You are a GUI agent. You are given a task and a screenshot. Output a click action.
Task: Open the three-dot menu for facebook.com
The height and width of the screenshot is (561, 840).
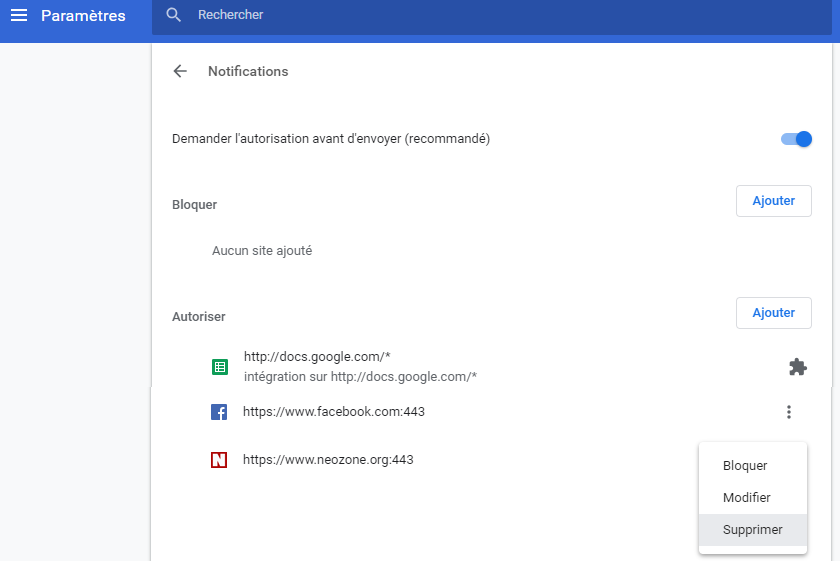789,412
